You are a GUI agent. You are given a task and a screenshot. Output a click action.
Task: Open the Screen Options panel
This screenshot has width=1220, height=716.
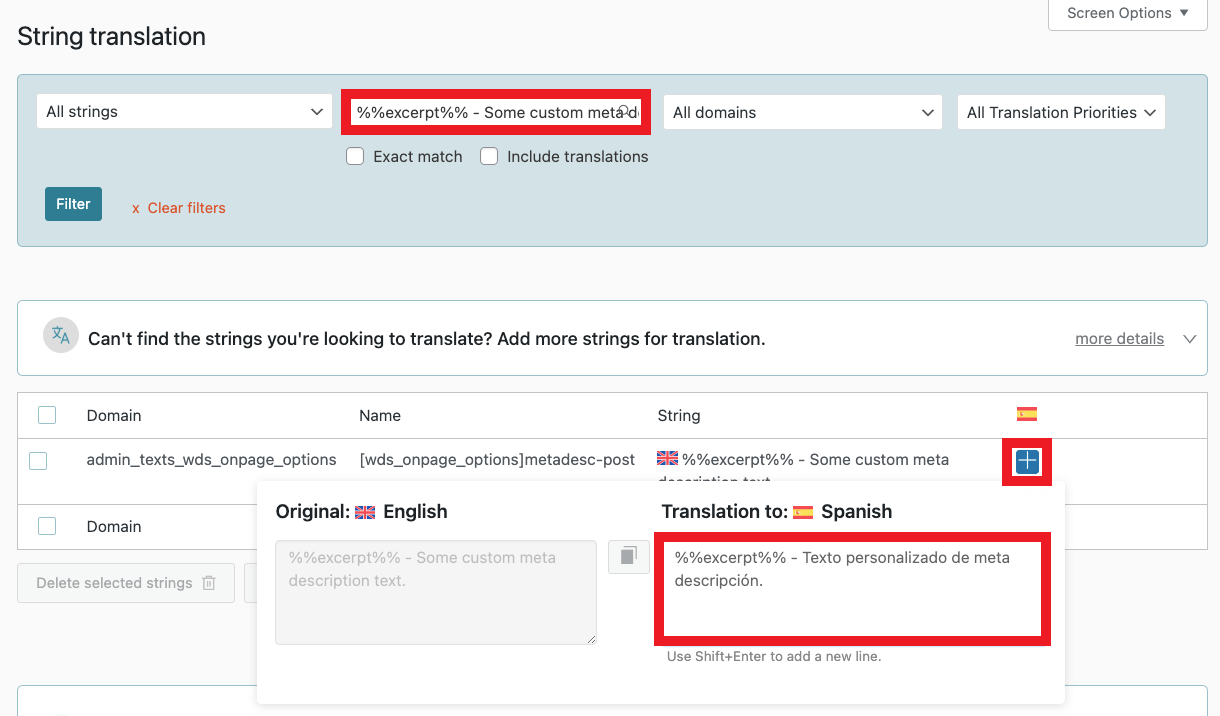[1126, 13]
